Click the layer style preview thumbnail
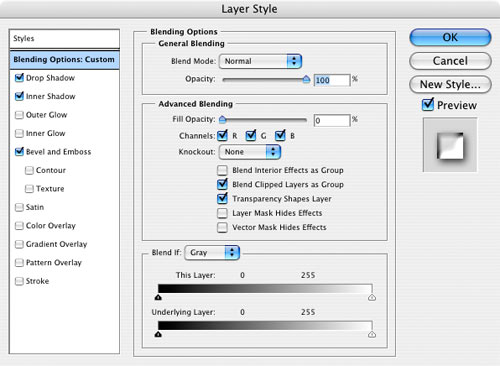500x366 pixels. pos(450,145)
